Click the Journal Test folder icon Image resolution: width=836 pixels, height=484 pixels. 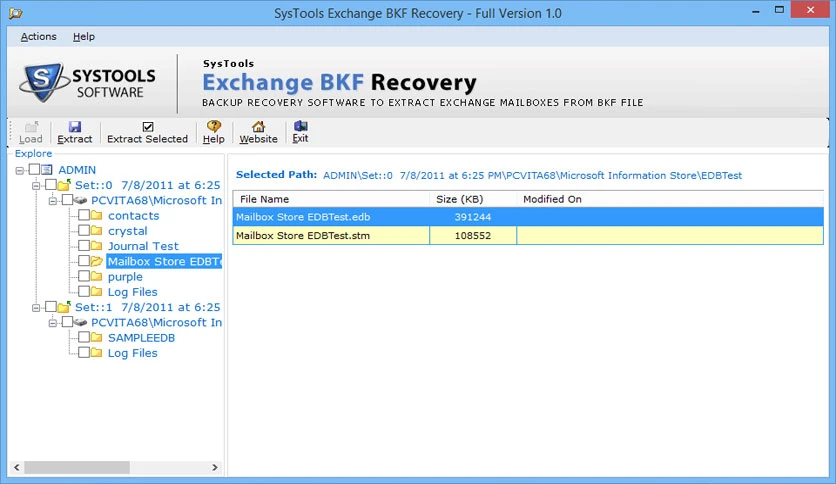click(97, 246)
